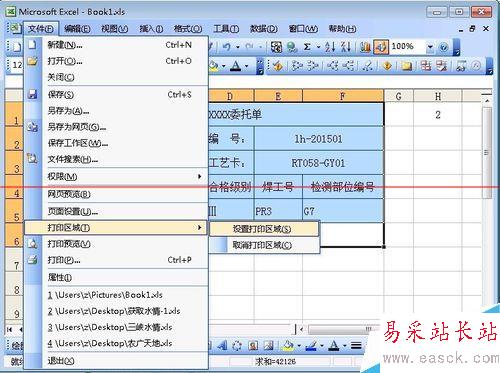Open 页面设置(U)... from File menu
The image size is (500, 373).
click(x=117, y=211)
